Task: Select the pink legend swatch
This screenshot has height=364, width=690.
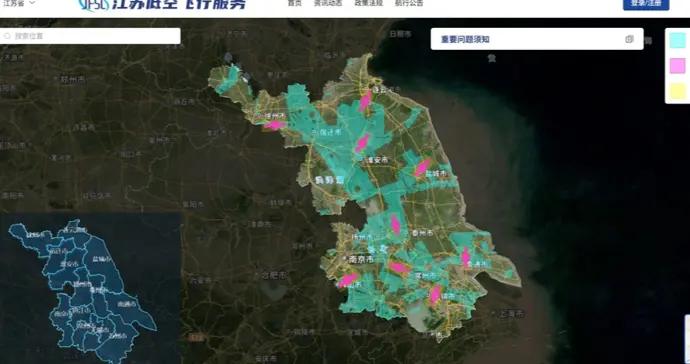Action: (x=678, y=66)
